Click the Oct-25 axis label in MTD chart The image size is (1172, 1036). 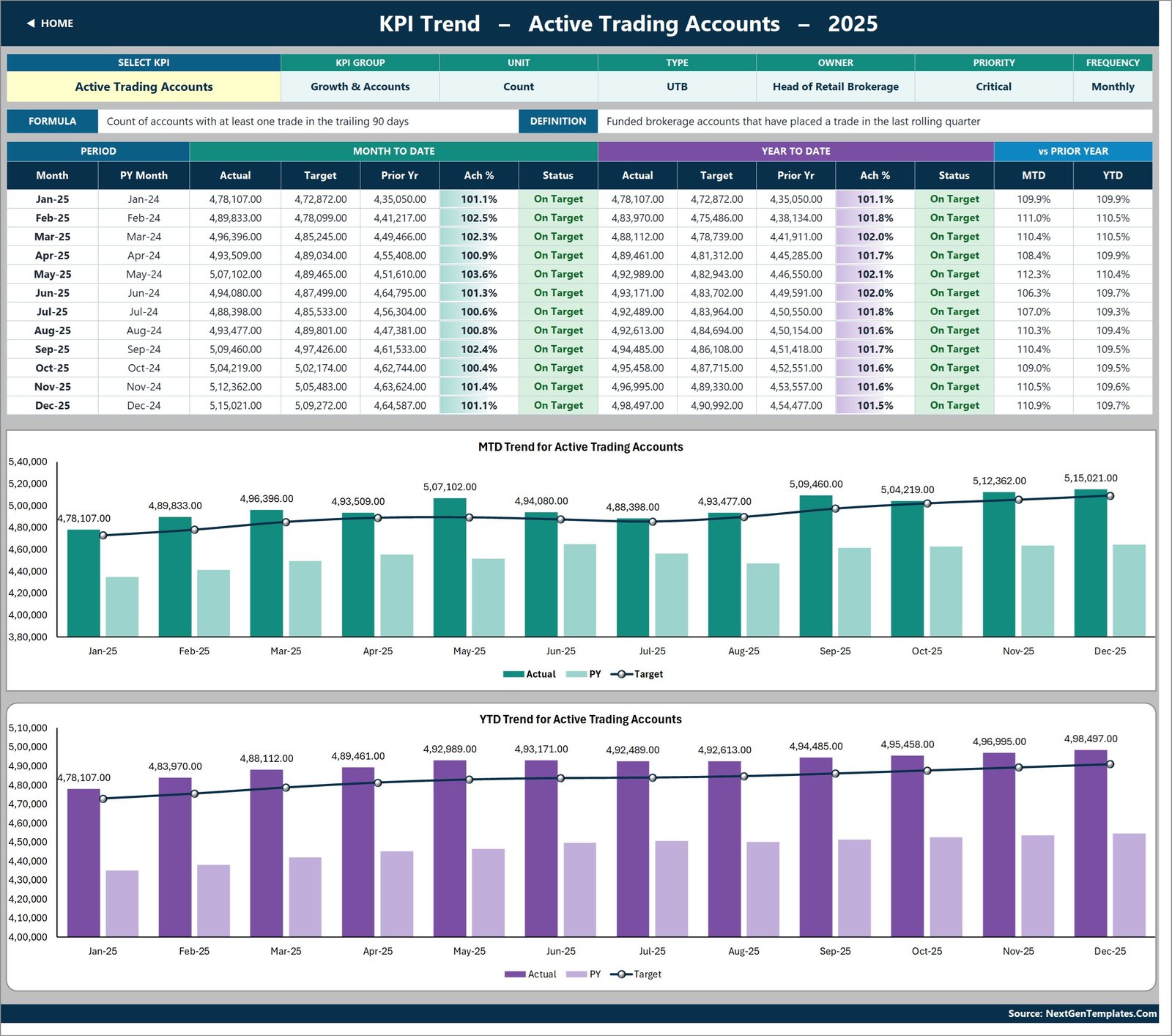coord(927,651)
